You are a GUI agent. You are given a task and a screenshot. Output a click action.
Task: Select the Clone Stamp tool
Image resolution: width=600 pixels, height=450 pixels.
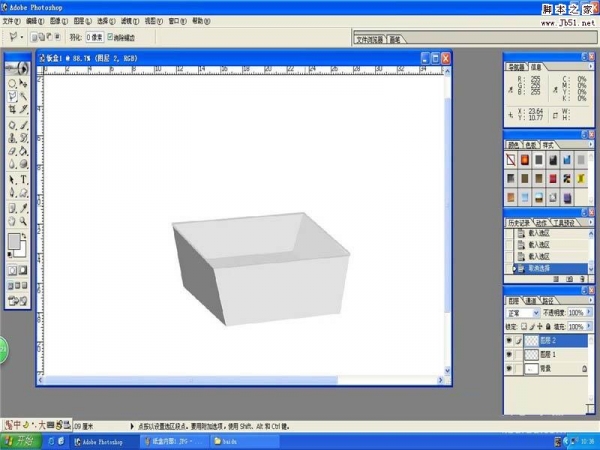(x=12, y=138)
